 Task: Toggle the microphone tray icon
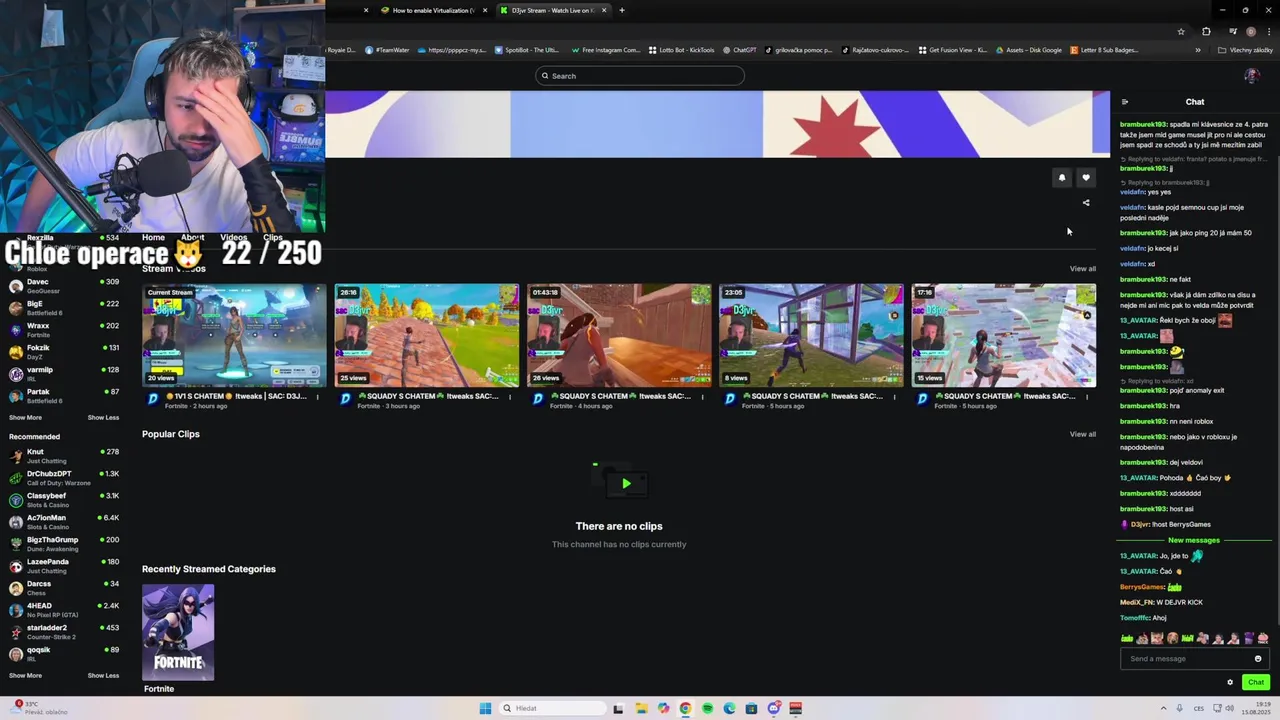[x=1181, y=708]
